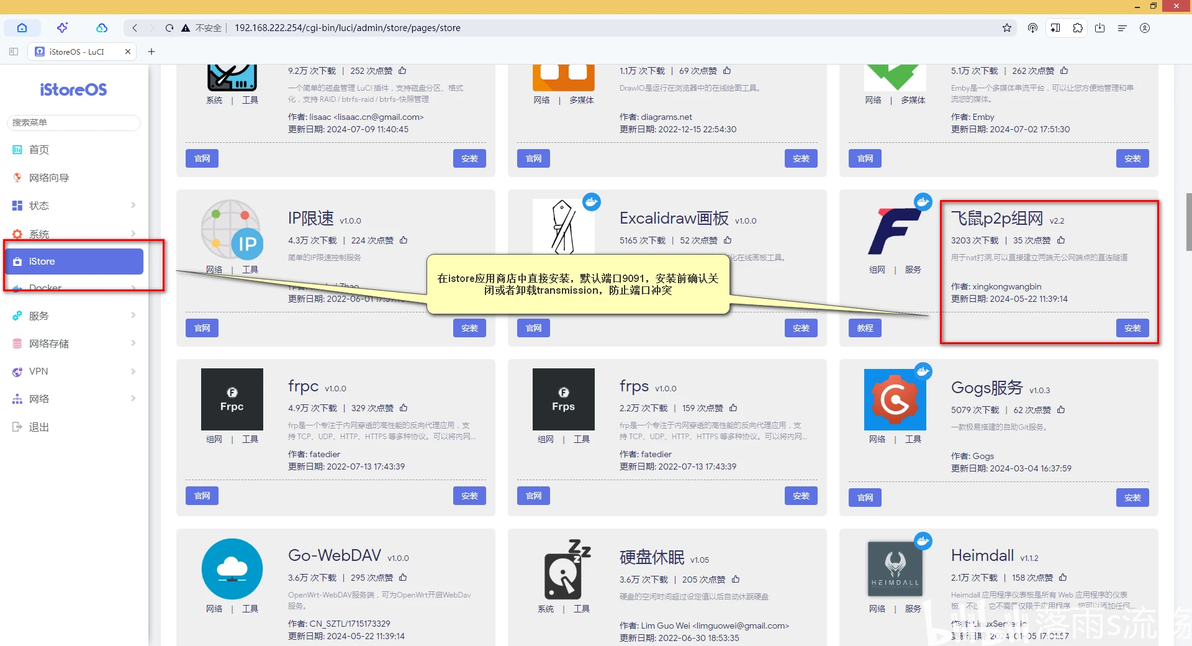Click the browser download icon
This screenshot has height=646, width=1192.
tap(1100, 28)
